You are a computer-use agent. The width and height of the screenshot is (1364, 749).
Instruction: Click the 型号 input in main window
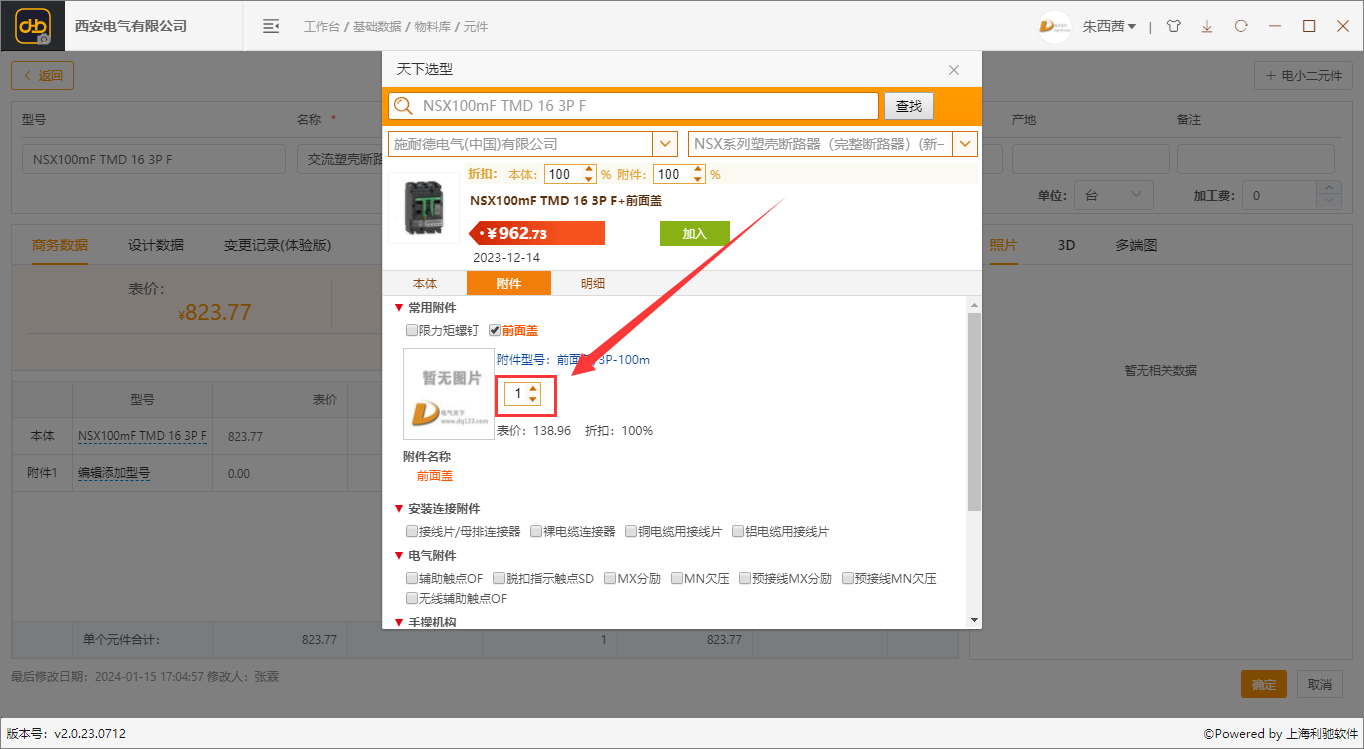click(153, 159)
